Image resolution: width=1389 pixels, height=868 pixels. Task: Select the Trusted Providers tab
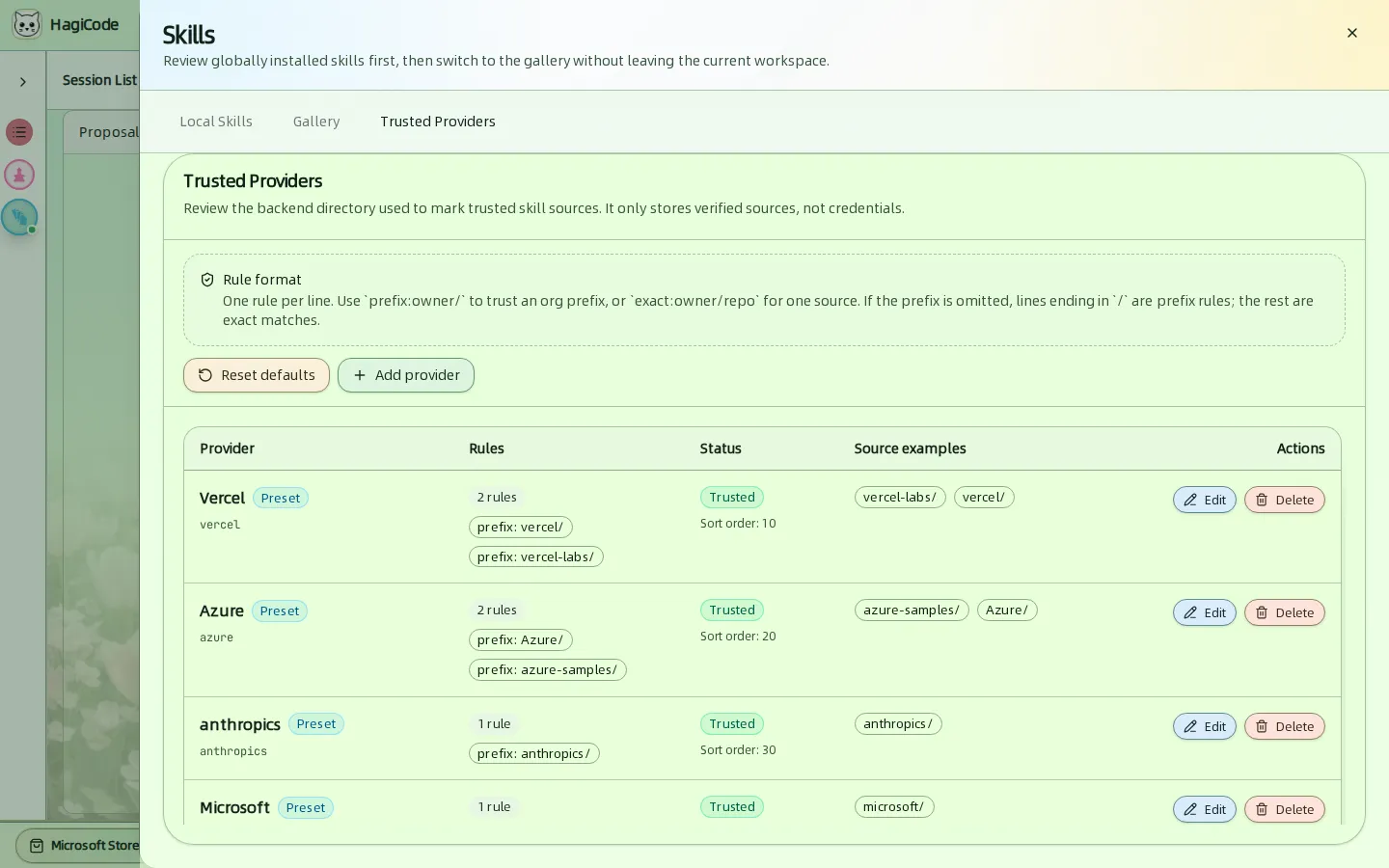click(438, 122)
